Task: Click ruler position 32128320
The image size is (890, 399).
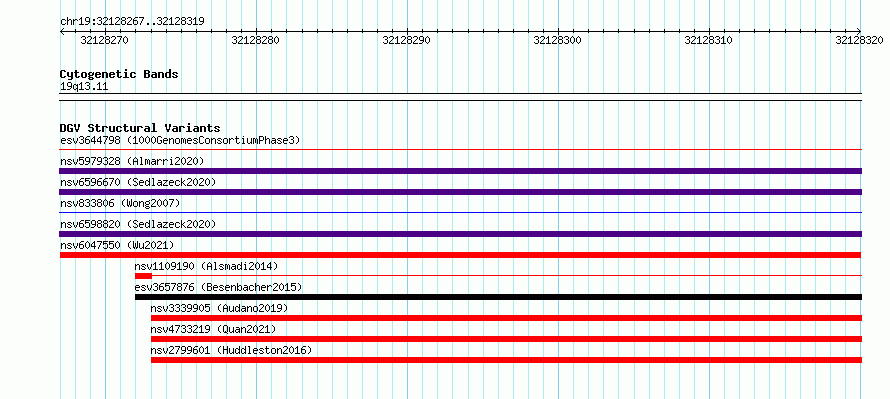Action: [859, 40]
